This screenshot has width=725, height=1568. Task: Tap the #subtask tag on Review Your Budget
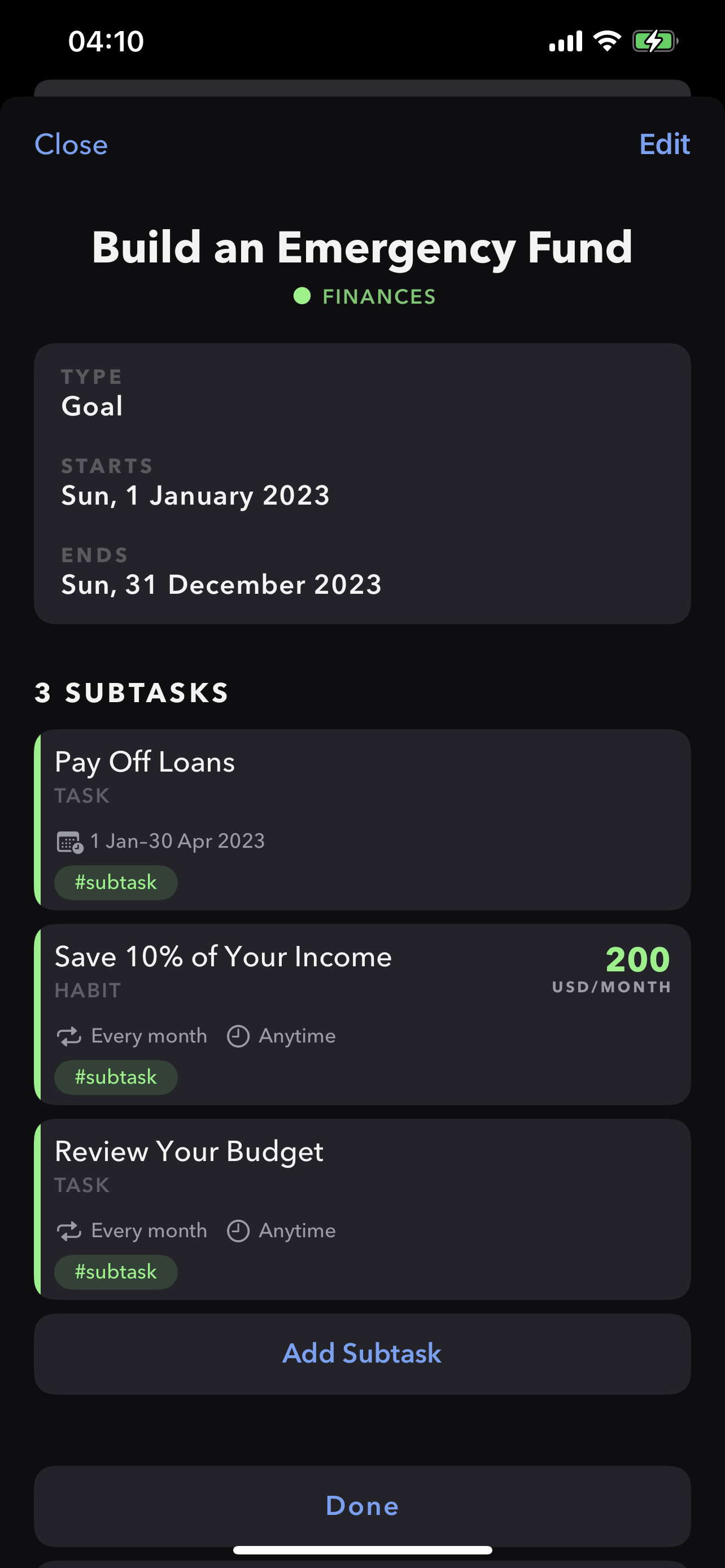(116, 1272)
